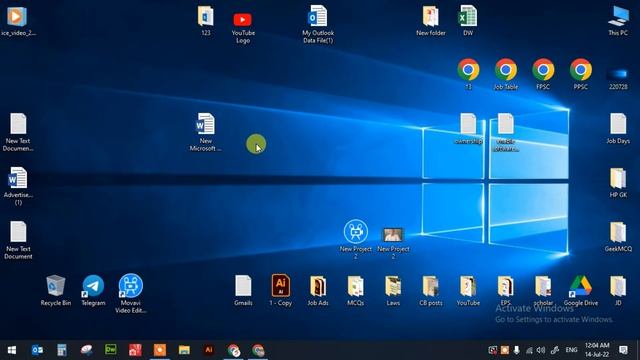Viewport: 640px width, 360px height.
Task: Open the Job Ads folder
Action: pyautogui.click(x=318, y=286)
